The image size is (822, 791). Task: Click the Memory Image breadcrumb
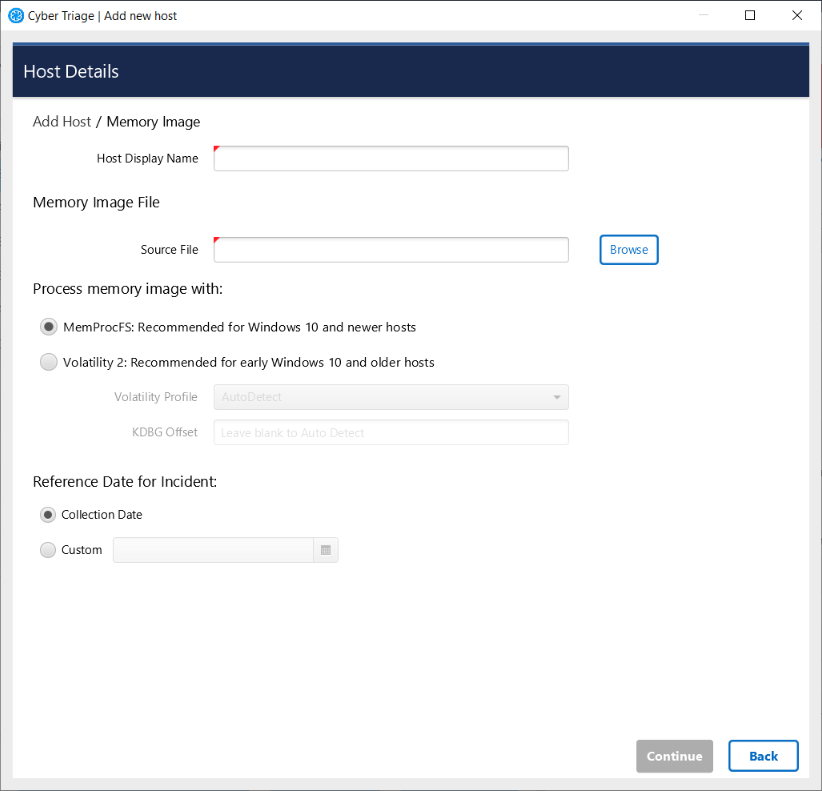click(153, 122)
